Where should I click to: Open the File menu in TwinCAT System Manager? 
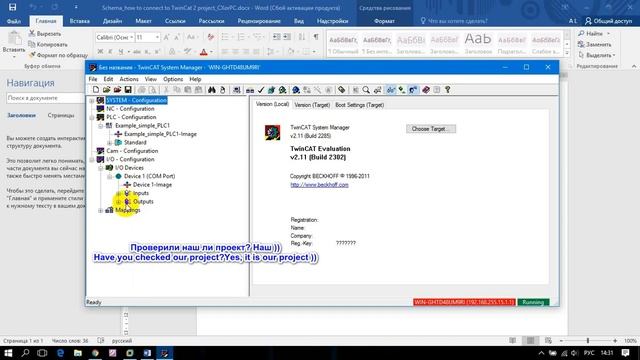[x=93, y=79]
